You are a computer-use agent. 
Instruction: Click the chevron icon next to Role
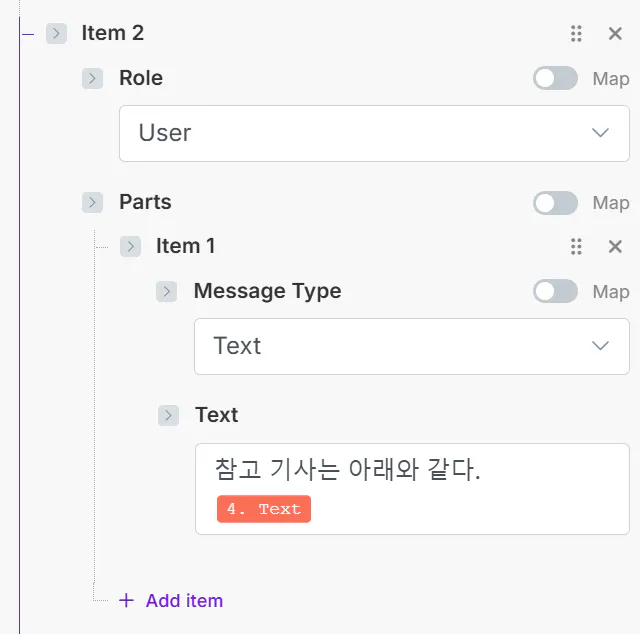point(93,79)
